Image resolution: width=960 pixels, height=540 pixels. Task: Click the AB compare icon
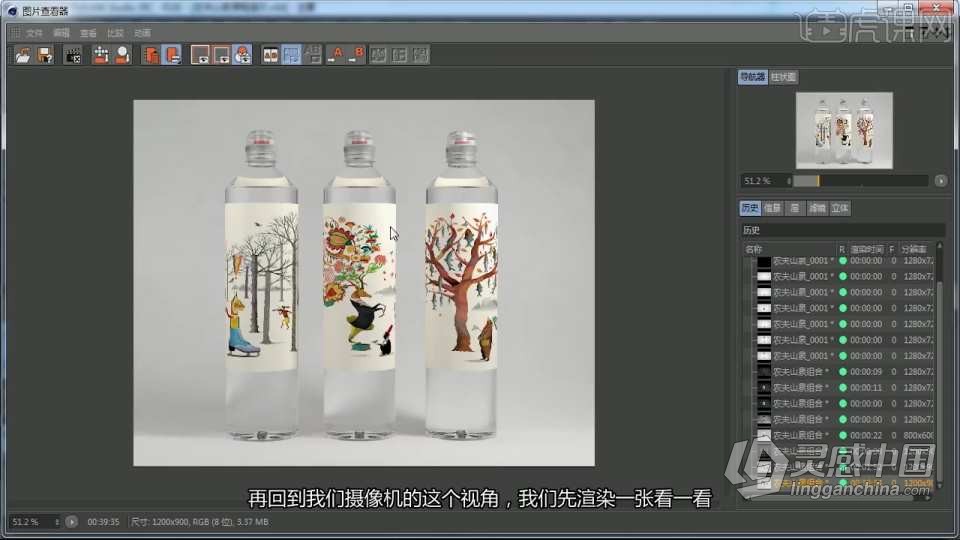pos(270,55)
